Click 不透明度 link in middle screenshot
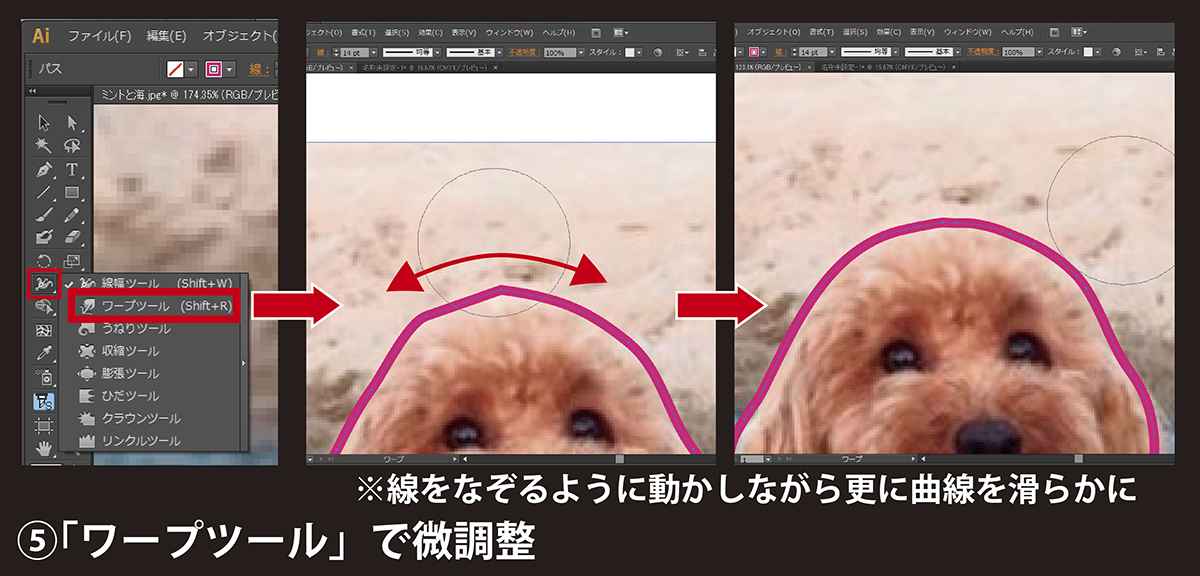The image size is (1200, 576). [525, 52]
